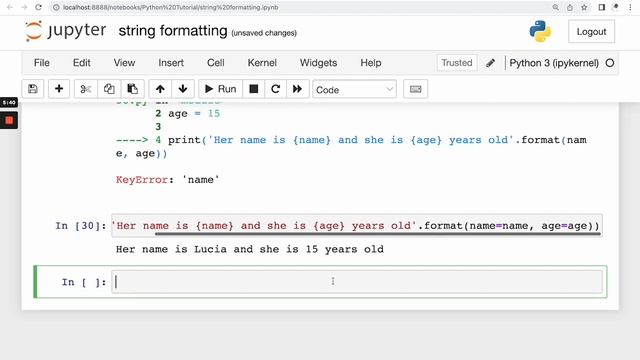Open the File menu
Image resolution: width=640 pixels, height=360 pixels.
[42, 63]
